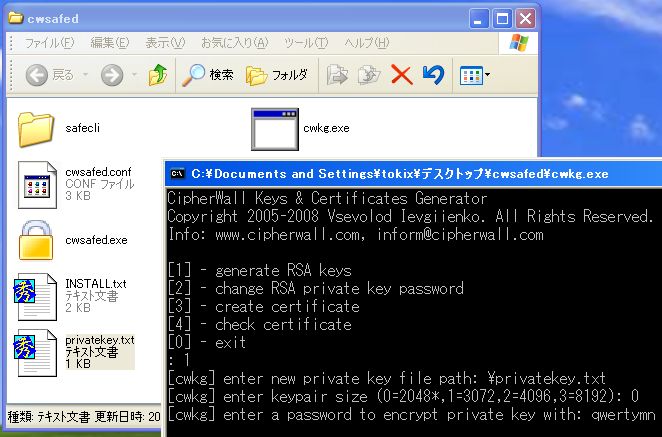Screen dimensions: 662x437
Task: Minimize the cwsafed Explorer window
Action: pos(478,19)
